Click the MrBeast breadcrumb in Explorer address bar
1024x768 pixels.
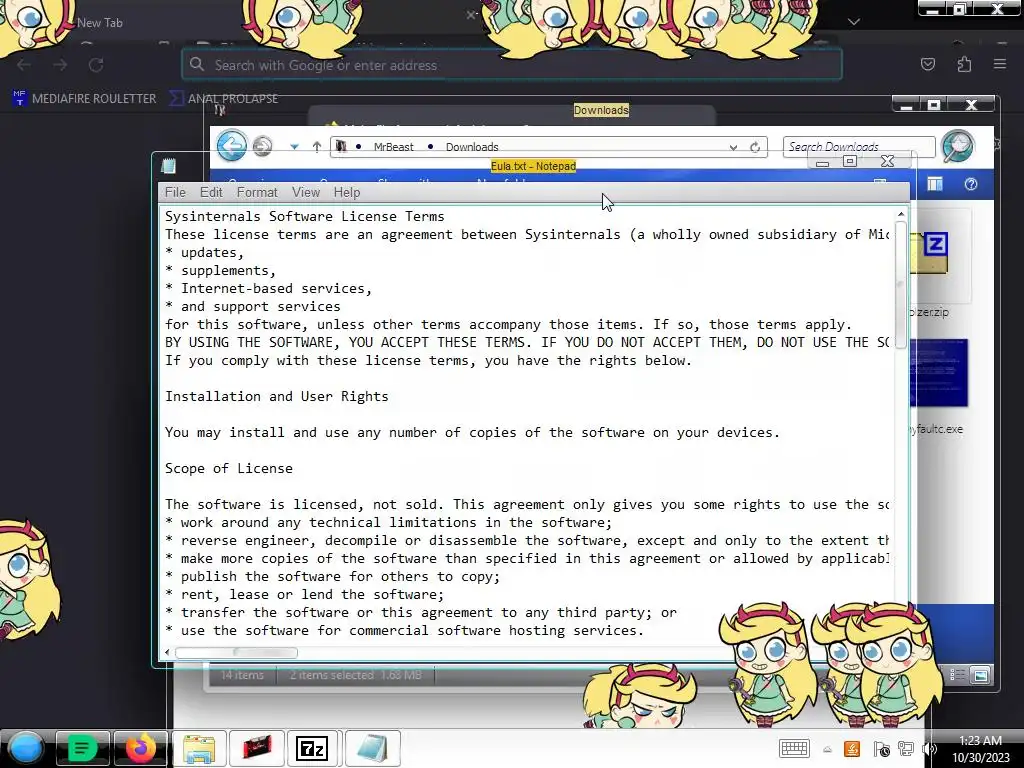click(x=393, y=147)
